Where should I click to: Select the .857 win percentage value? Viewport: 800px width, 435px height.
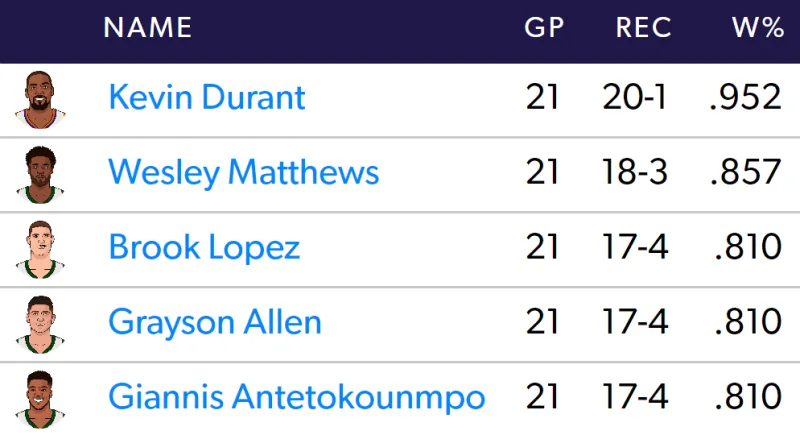click(745, 172)
